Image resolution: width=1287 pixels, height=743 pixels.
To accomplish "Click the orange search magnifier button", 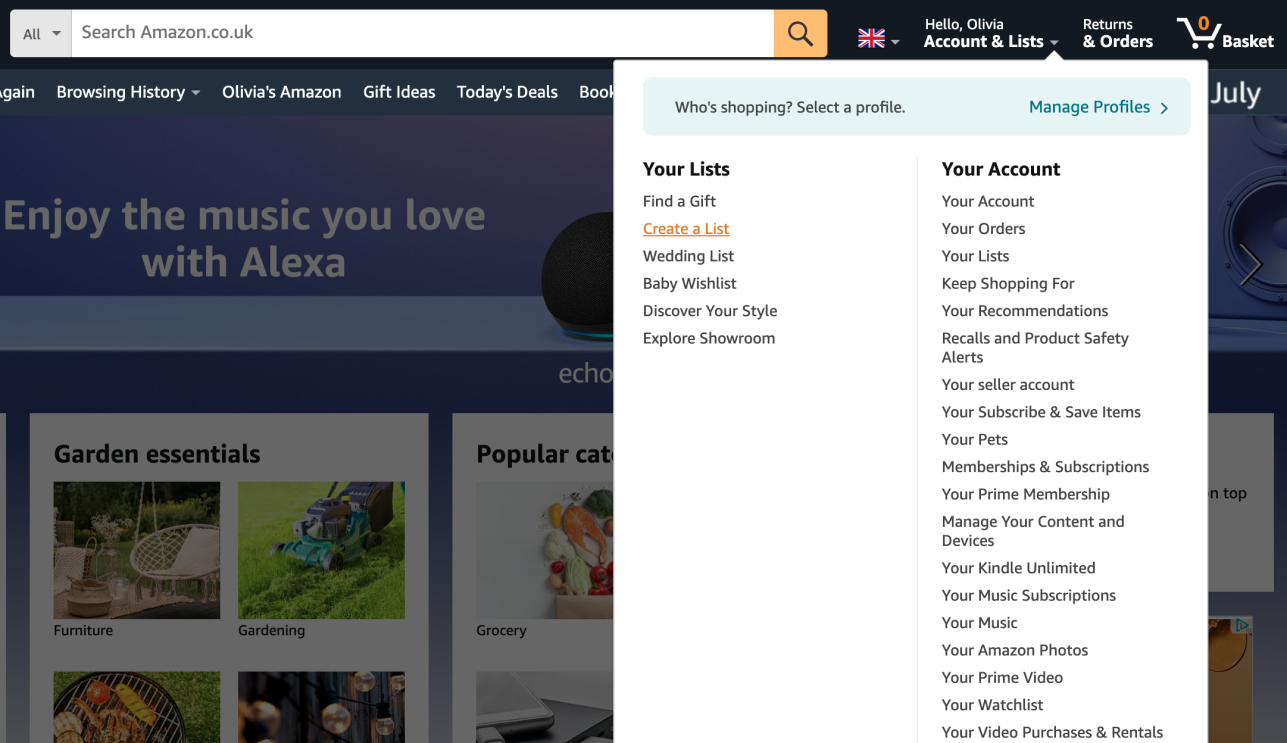I will [800, 33].
